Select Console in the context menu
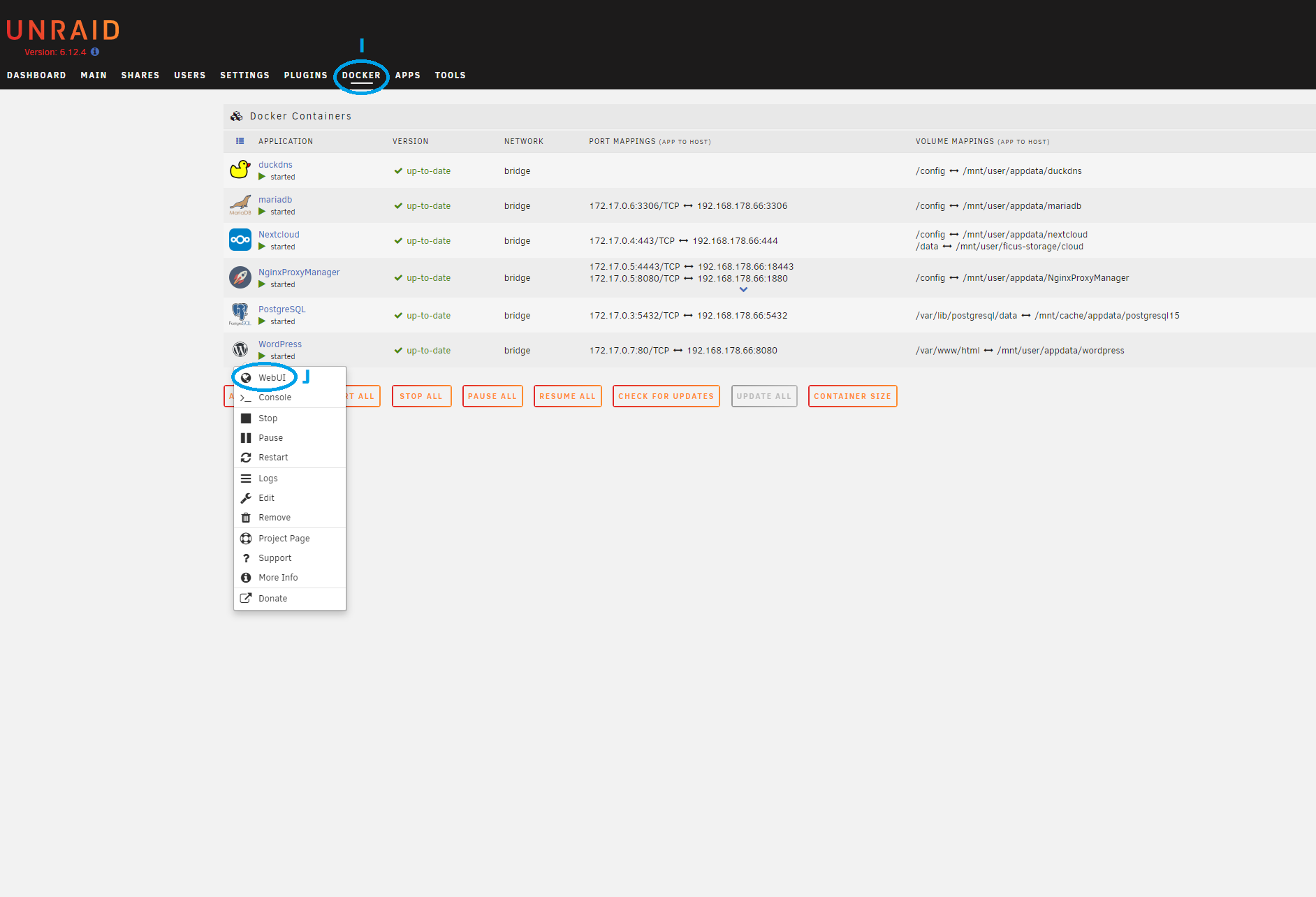Screen dimensions: 1316x897 coord(275,398)
